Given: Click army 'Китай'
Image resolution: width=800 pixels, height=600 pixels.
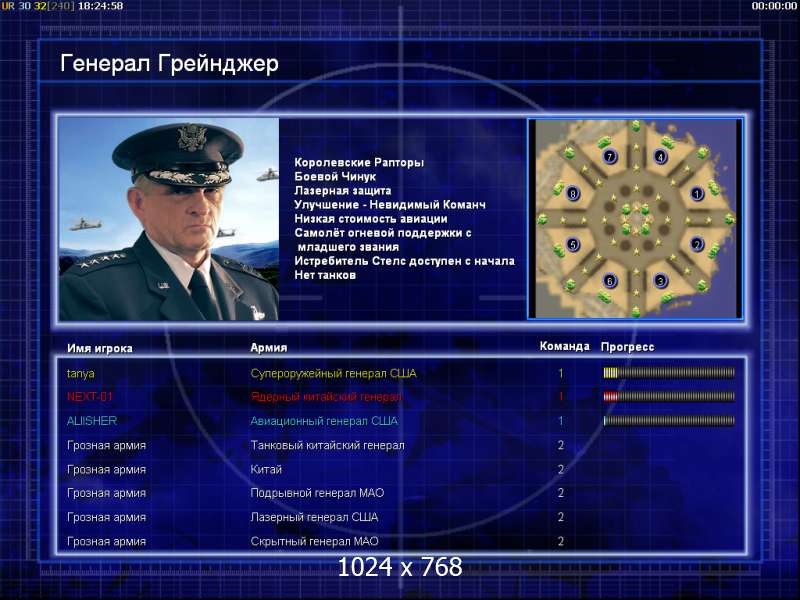Looking at the screenshot, I should 266,469.
